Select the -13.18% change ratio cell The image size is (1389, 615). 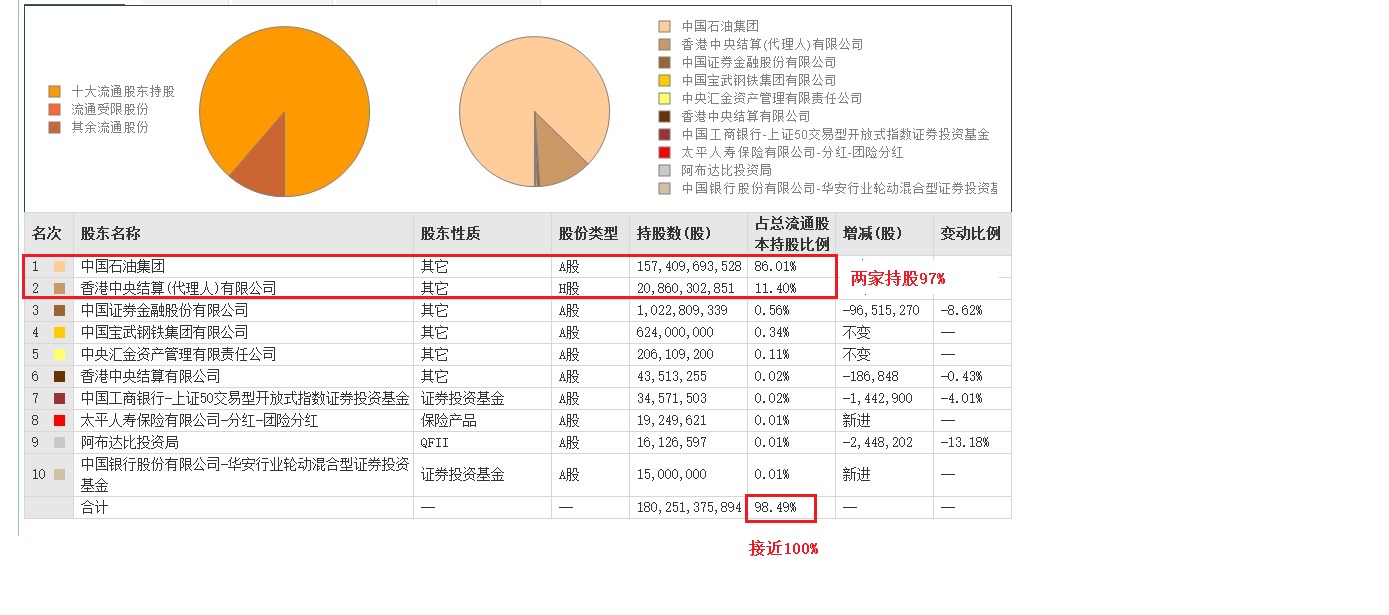[965, 442]
